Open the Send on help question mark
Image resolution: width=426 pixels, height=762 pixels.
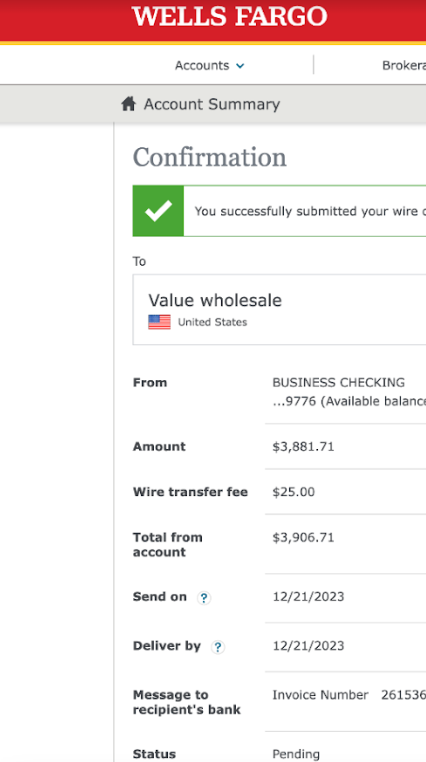pos(204,598)
